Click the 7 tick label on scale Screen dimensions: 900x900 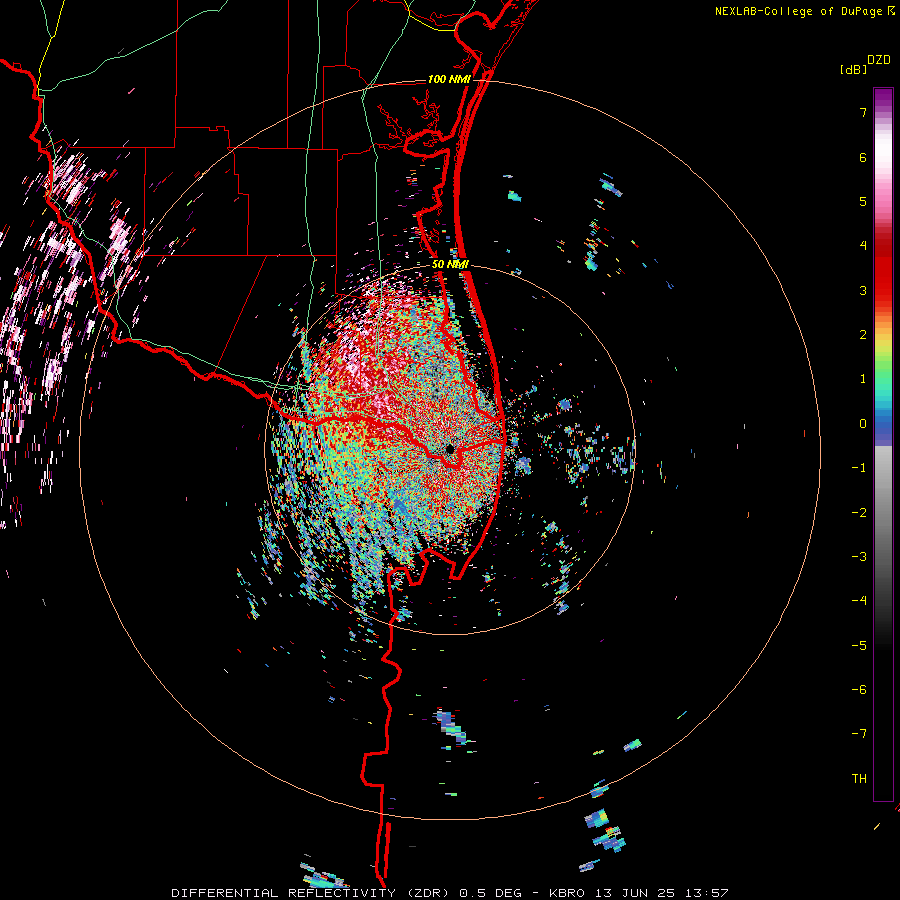(x=863, y=112)
